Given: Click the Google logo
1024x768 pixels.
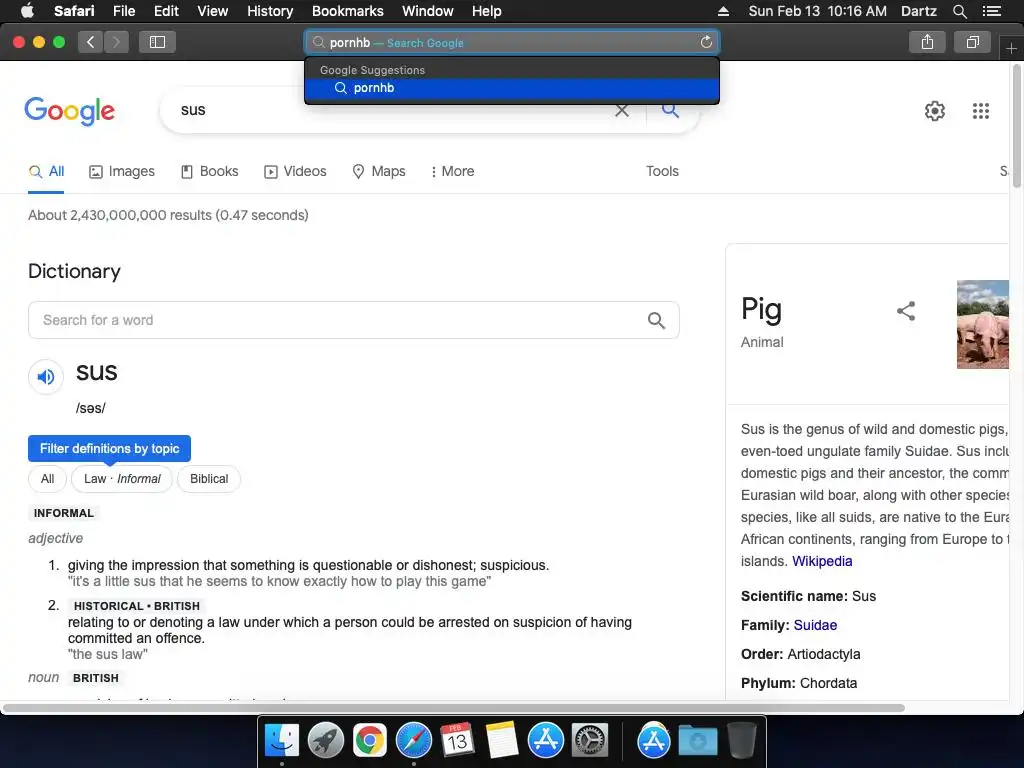Looking at the screenshot, I should coord(69,112).
